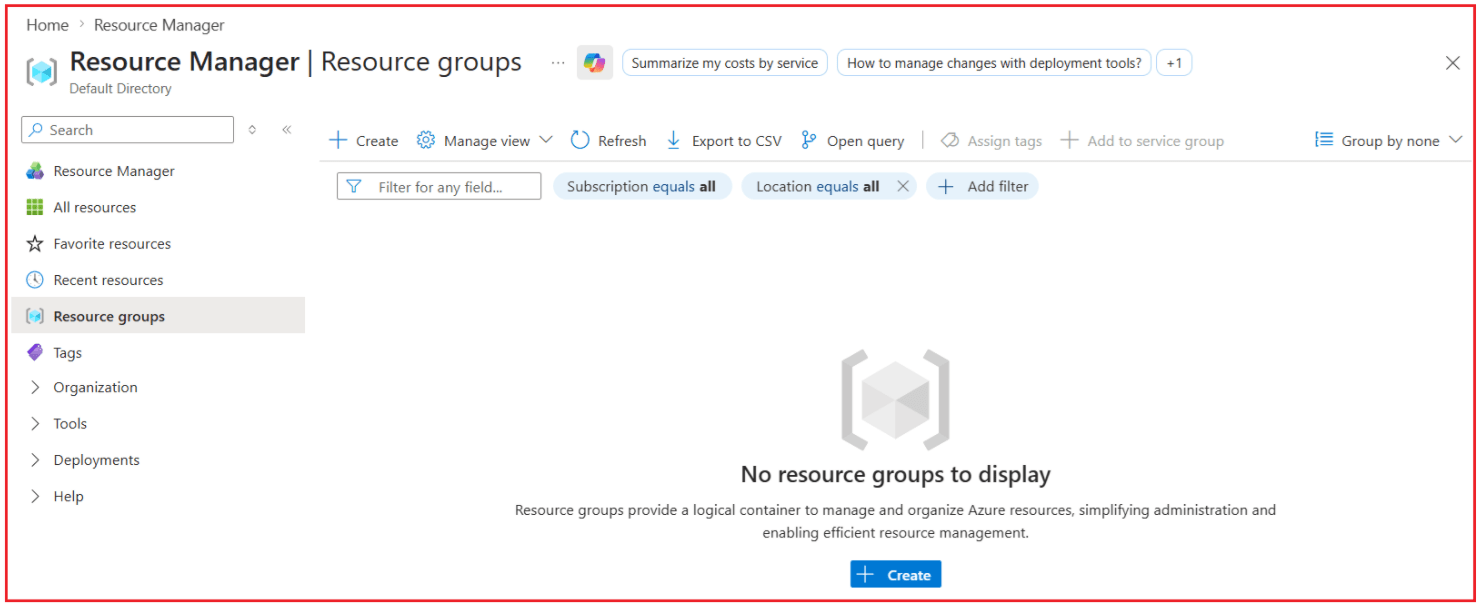
Task: Select the Refresh icon on the toolbar
Action: (x=581, y=140)
